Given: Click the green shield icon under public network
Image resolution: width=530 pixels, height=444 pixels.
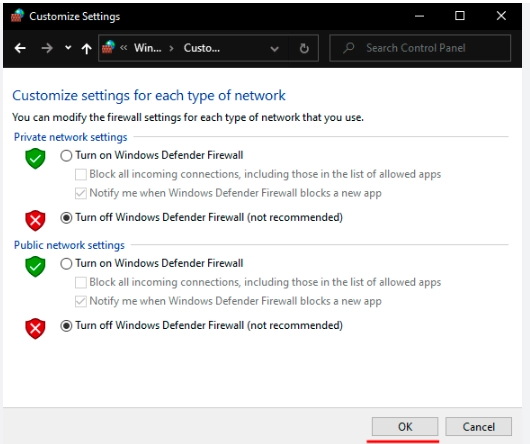Looking at the screenshot, I should coord(35,266).
